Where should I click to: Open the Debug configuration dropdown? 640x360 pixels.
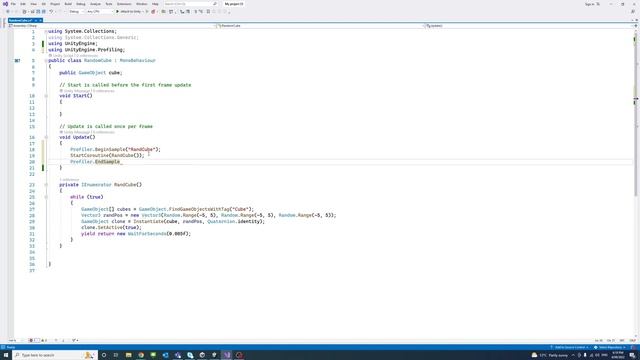[76, 11]
